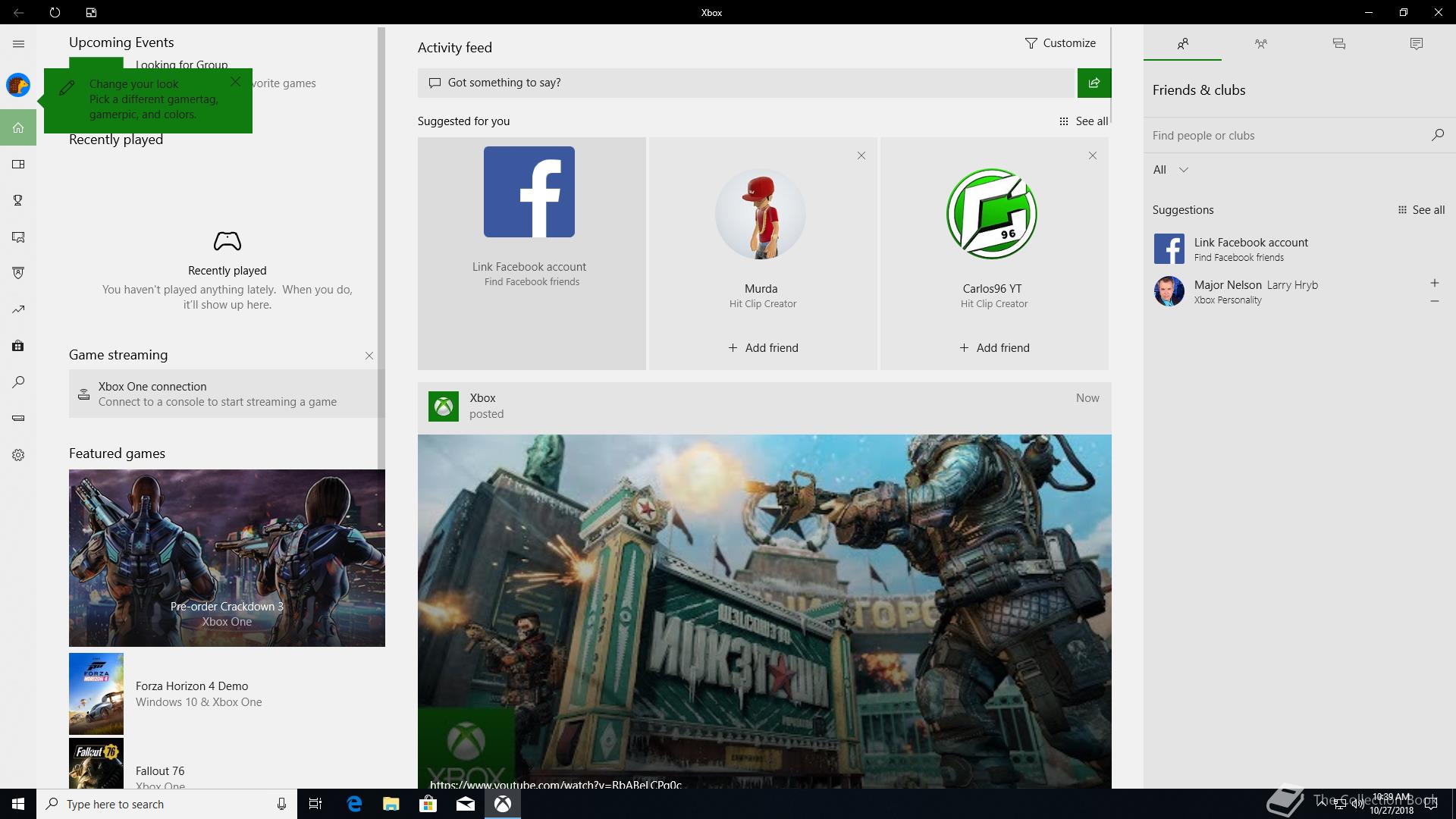Add Murda as friend
This screenshot has height=819, width=1456.
(x=763, y=348)
